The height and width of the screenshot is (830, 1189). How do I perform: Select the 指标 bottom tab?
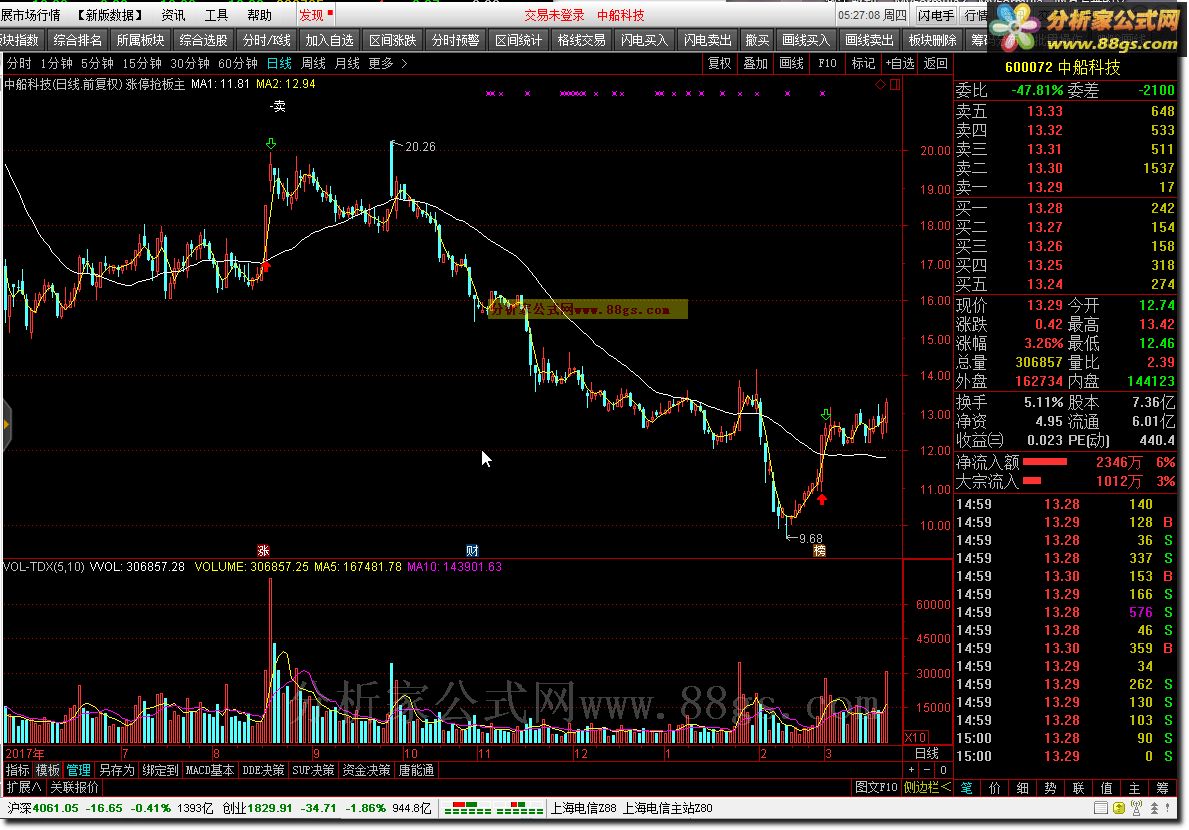[x=17, y=770]
